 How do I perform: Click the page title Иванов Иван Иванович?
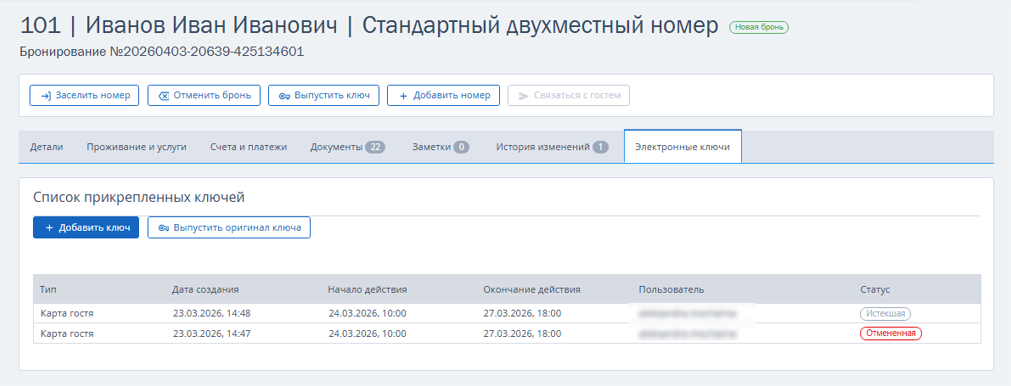pyautogui.click(x=211, y=26)
